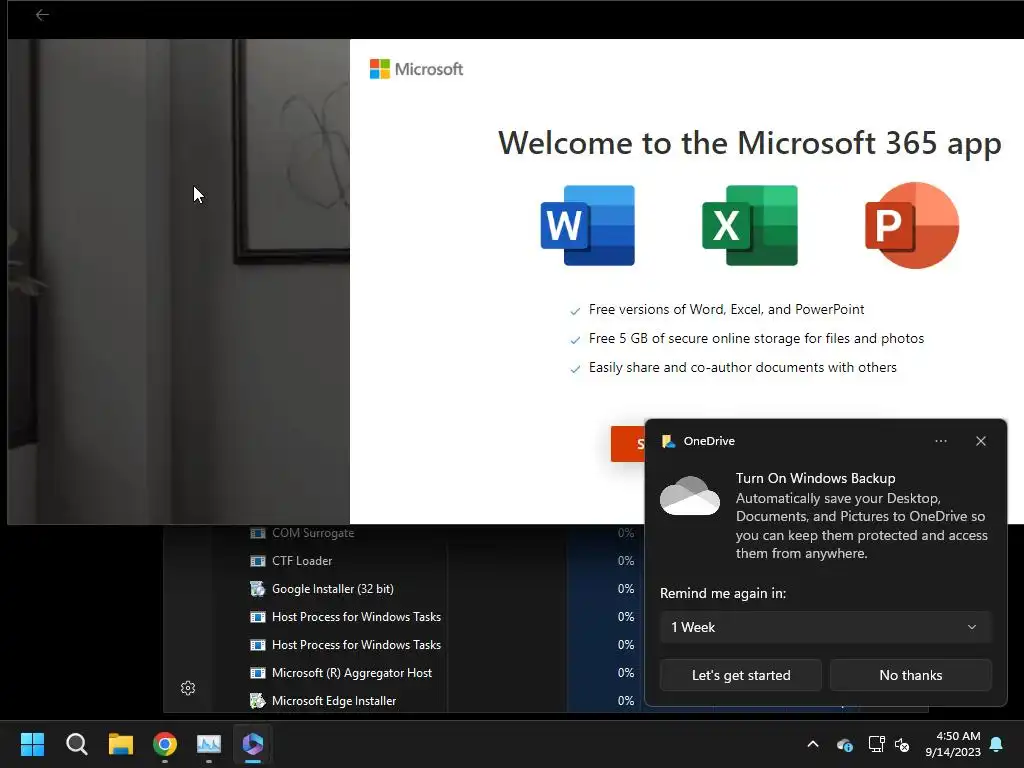Switch to Task Manager in taskbar
This screenshot has height=768, width=1024.
pyautogui.click(x=209, y=744)
